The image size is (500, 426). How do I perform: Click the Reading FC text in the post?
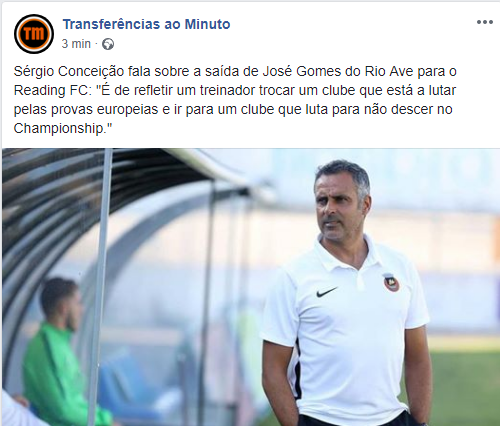[x=52, y=91]
